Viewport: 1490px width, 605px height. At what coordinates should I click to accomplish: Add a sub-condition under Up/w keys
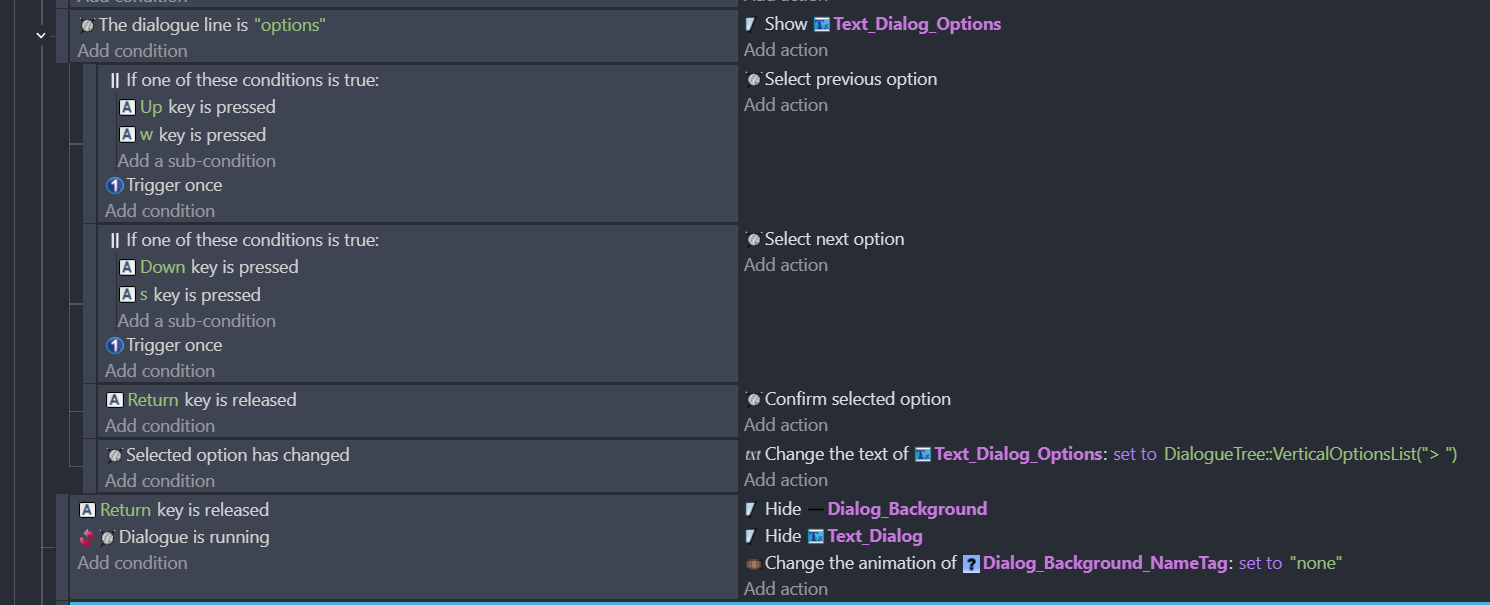197,161
